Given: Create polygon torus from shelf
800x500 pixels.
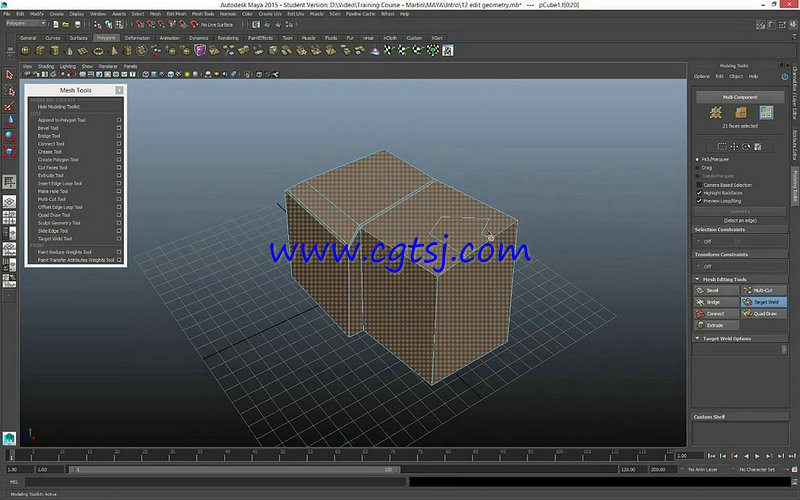Looking at the screenshot, I should [x=98, y=50].
